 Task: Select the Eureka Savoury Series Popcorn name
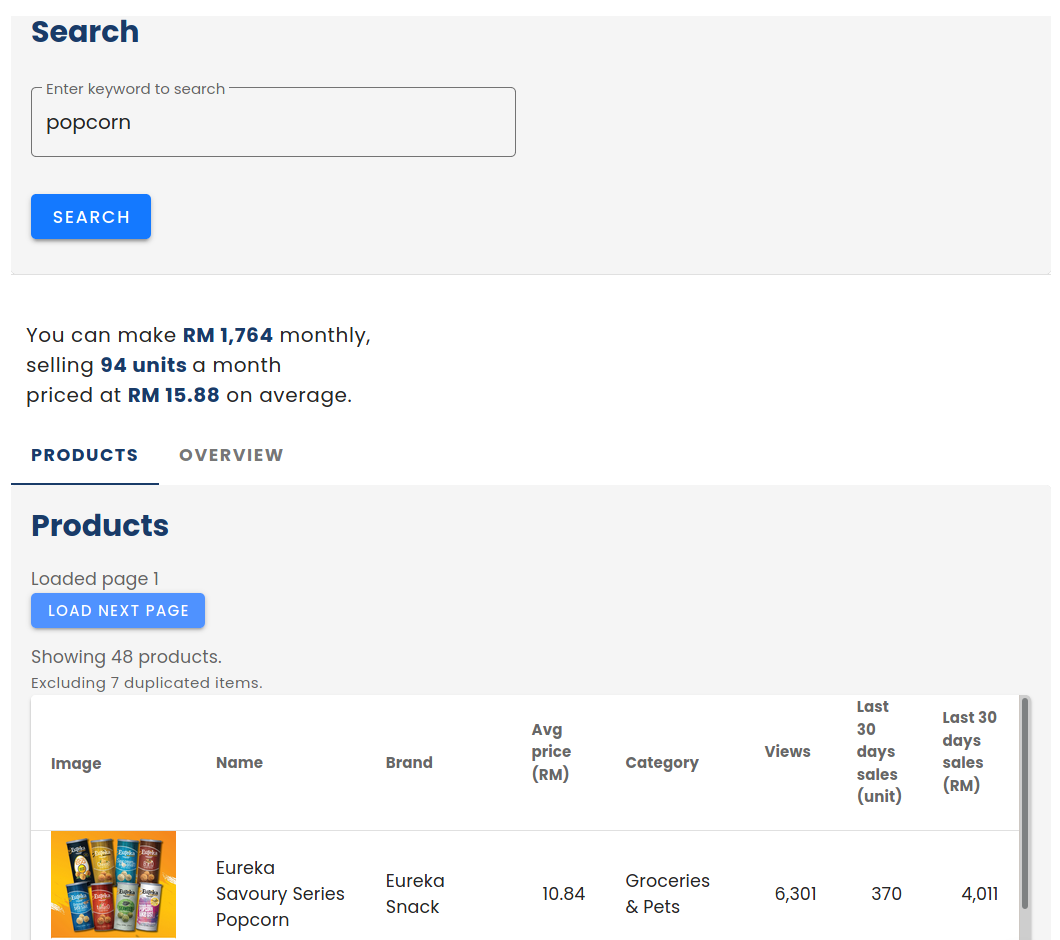(x=280, y=894)
